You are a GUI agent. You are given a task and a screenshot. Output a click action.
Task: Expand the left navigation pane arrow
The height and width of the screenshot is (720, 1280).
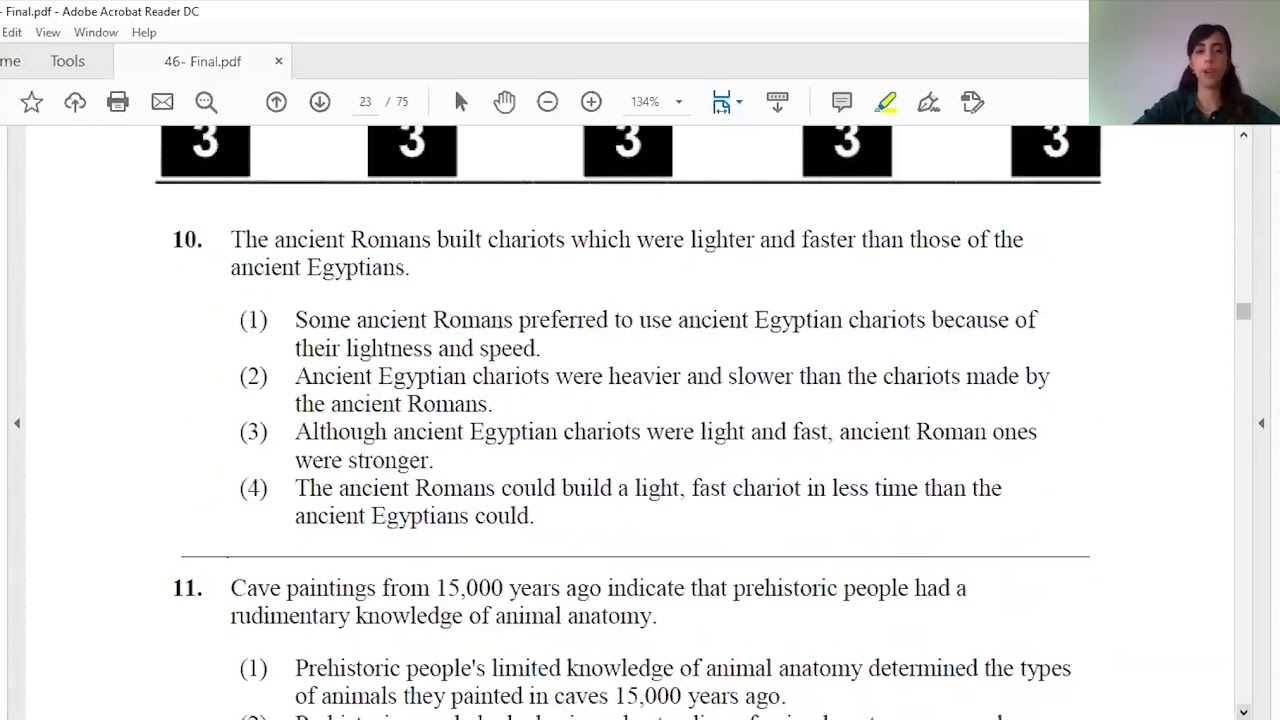pos(17,424)
